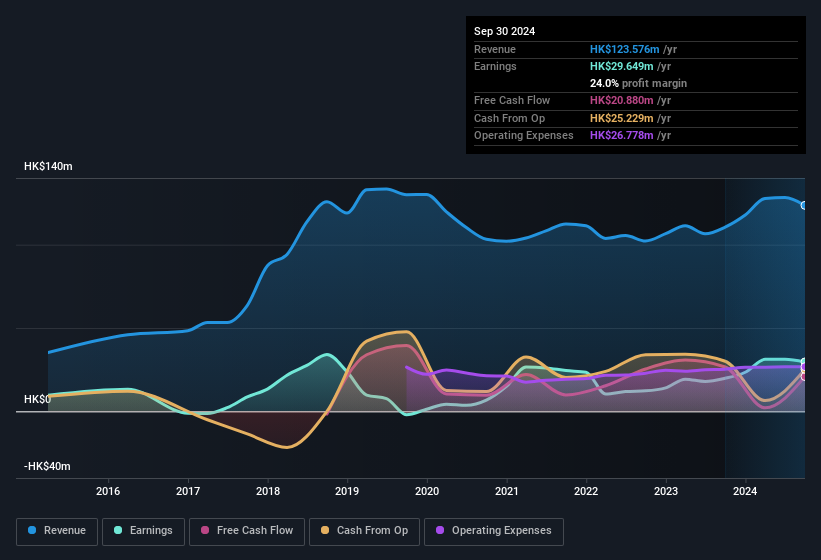This screenshot has height=560, width=821.
Task: Click the HK$140m y-axis label
Action: coord(48,166)
